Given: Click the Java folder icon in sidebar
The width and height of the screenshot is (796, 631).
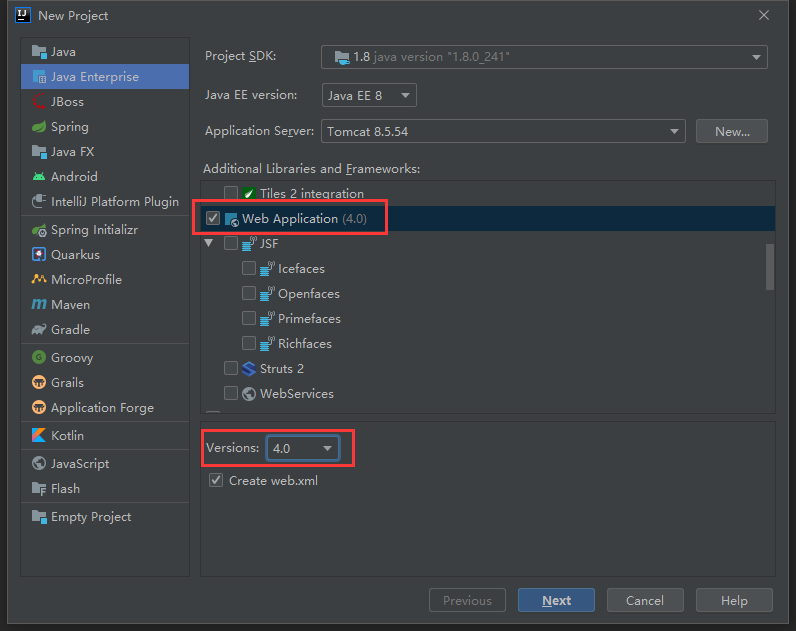Looking at the screenshot, I should point(39,51).
